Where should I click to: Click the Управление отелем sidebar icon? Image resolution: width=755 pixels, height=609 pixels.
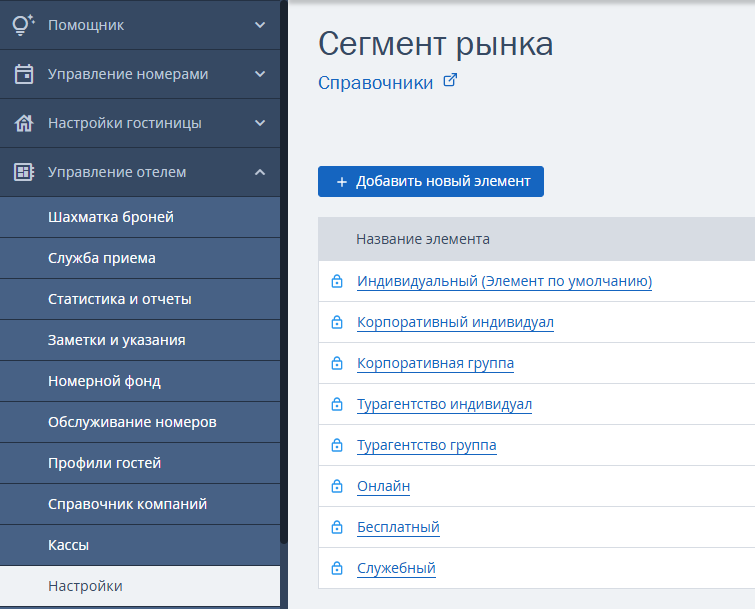(24, 172)
